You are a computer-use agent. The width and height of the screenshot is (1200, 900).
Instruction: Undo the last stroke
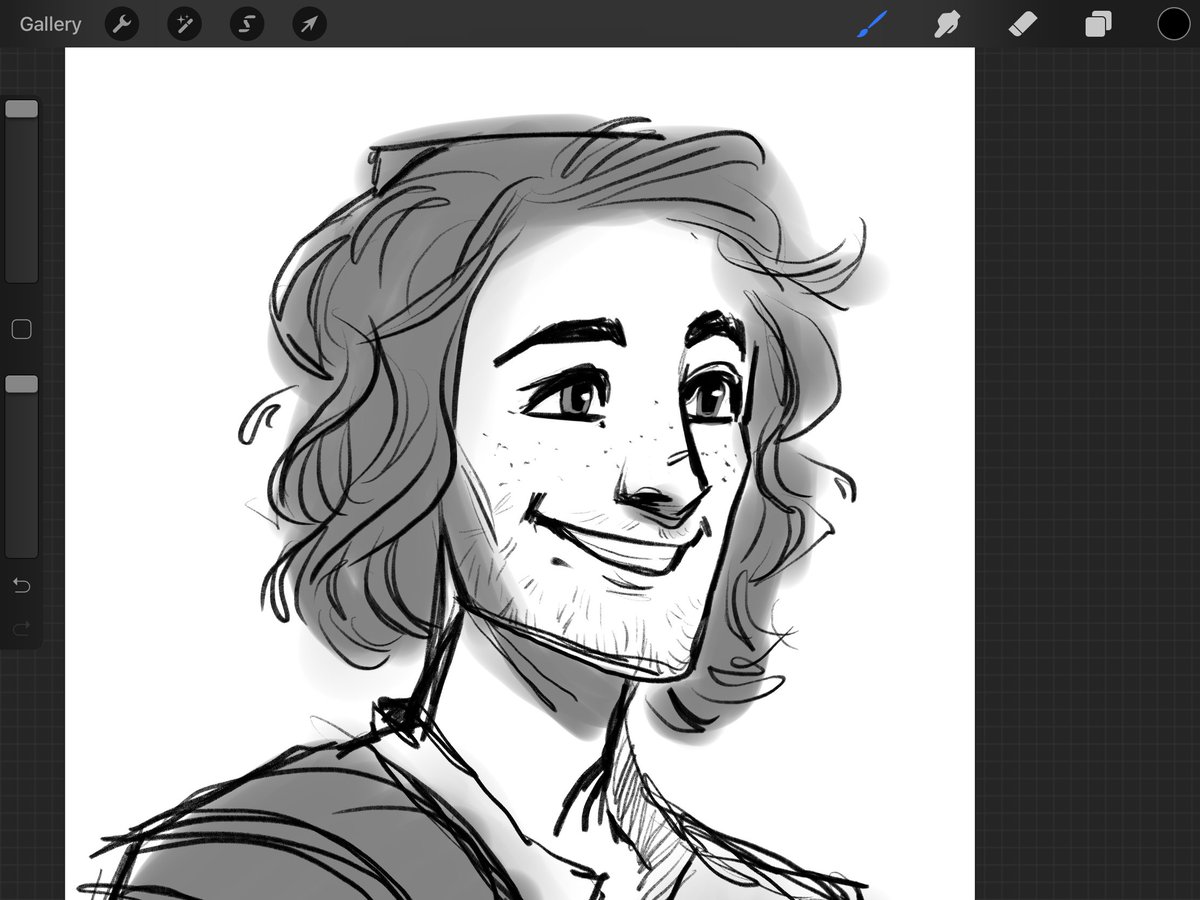pyautogui.click(x=21, y=585)
